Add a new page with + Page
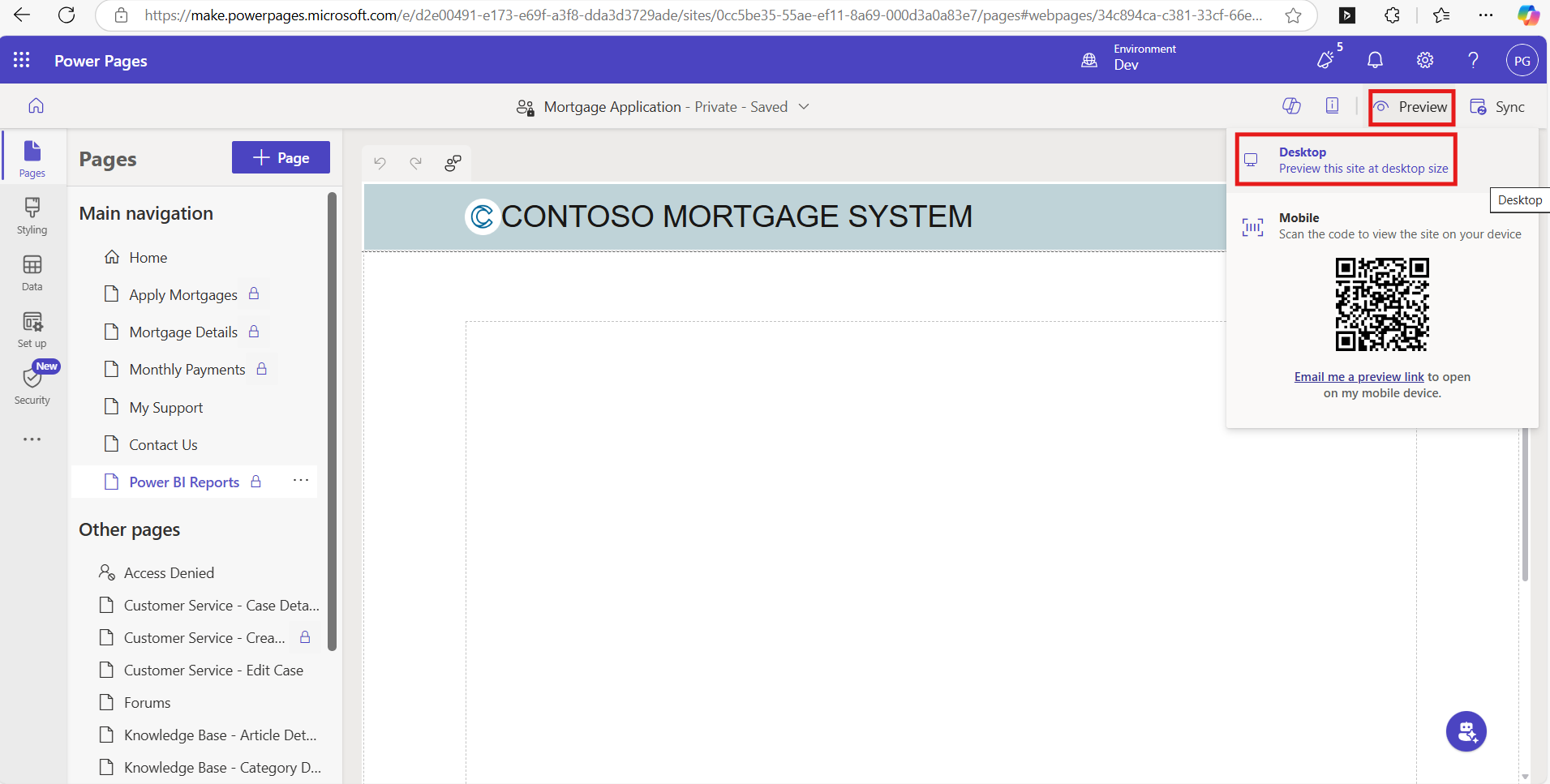This screenshot has height=784, width=1550. (281, 158)
